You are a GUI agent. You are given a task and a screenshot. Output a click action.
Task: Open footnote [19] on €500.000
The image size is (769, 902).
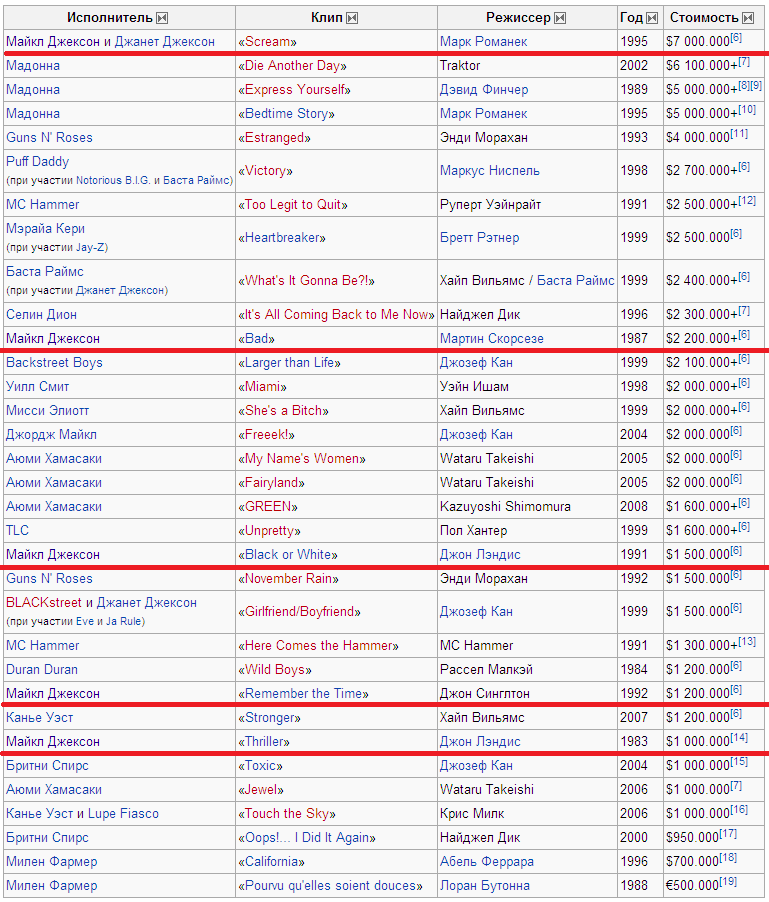(728, 882)
